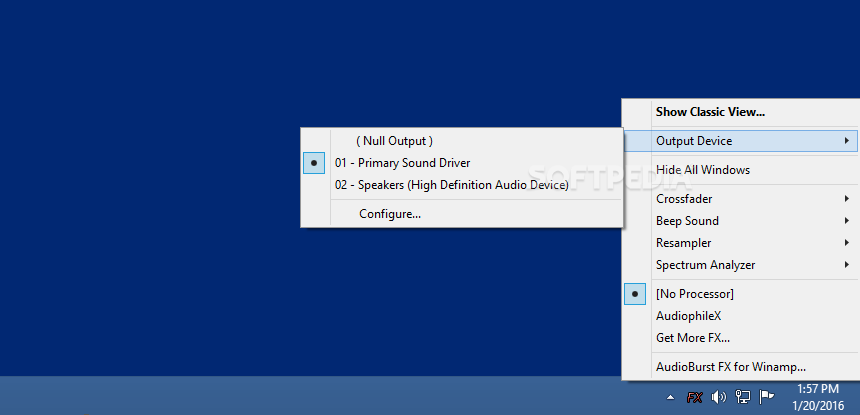Open the Beep Sound menu entry

pos(740,221)
